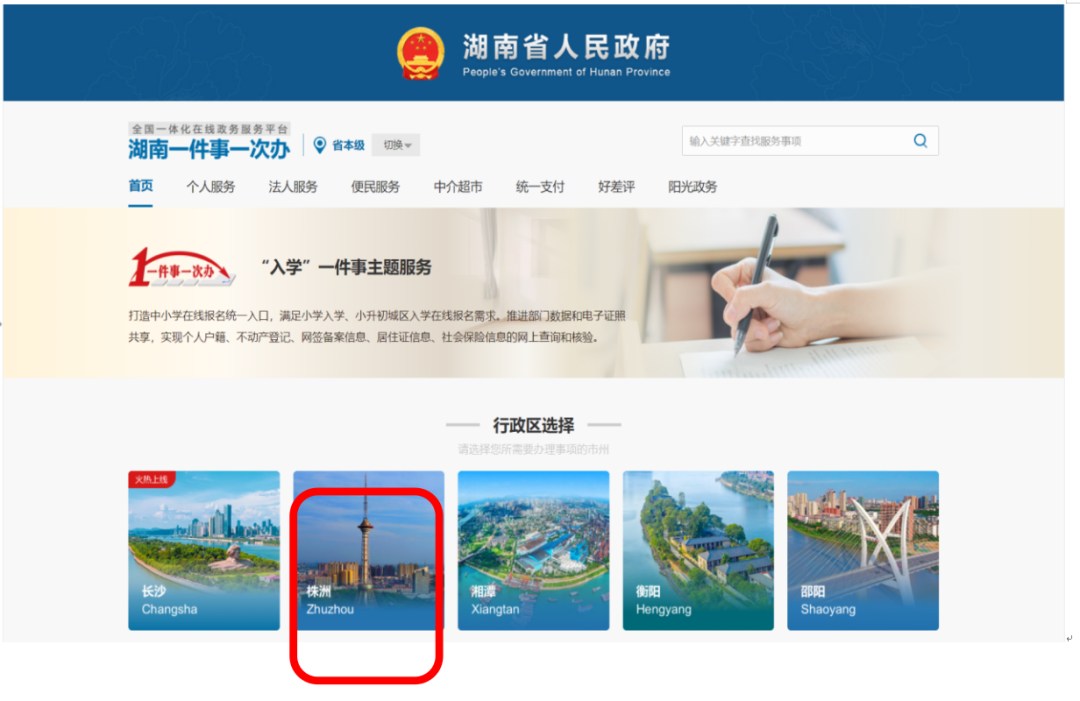Open the 个人服务 menu

[211, 187]
